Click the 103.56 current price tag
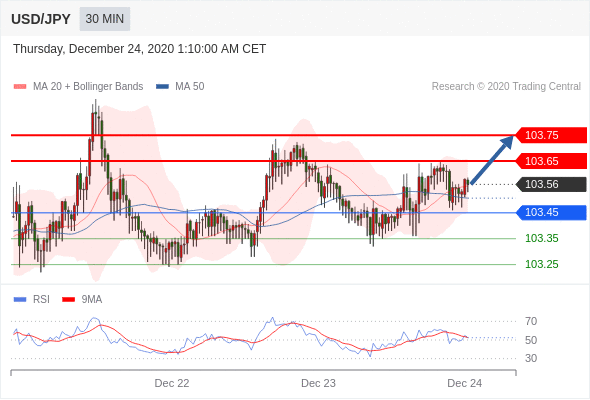This screenshot has height=400, width=590. click(x=551, y=184)
